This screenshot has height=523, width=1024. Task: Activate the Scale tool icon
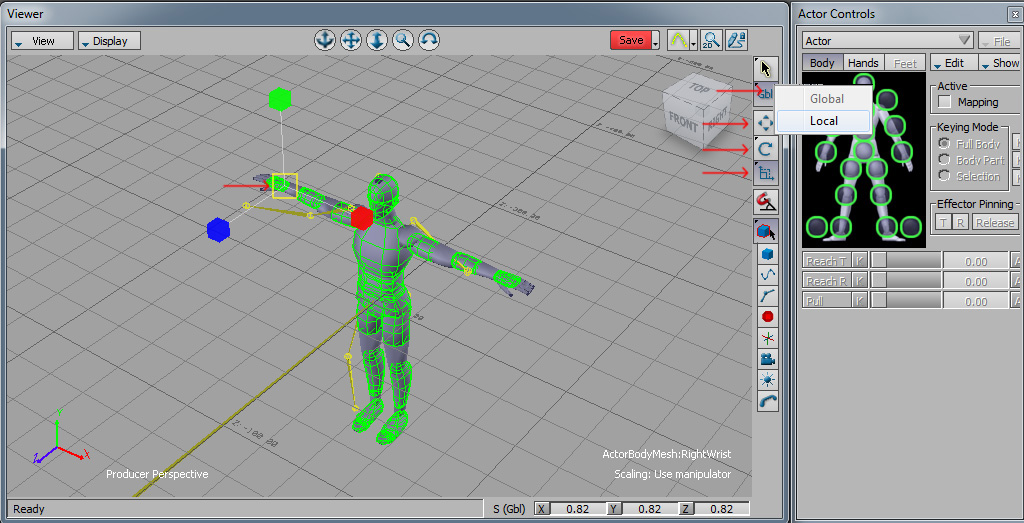point(766,173)
